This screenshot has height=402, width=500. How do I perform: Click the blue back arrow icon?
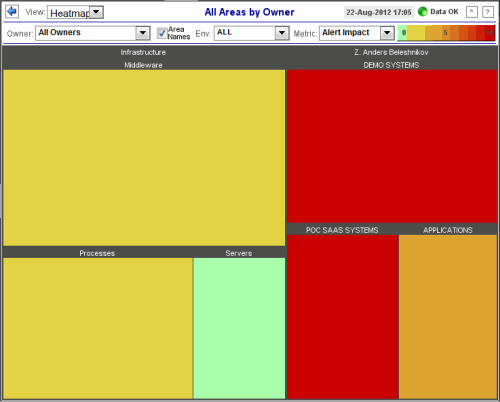[x=12, y=12]
